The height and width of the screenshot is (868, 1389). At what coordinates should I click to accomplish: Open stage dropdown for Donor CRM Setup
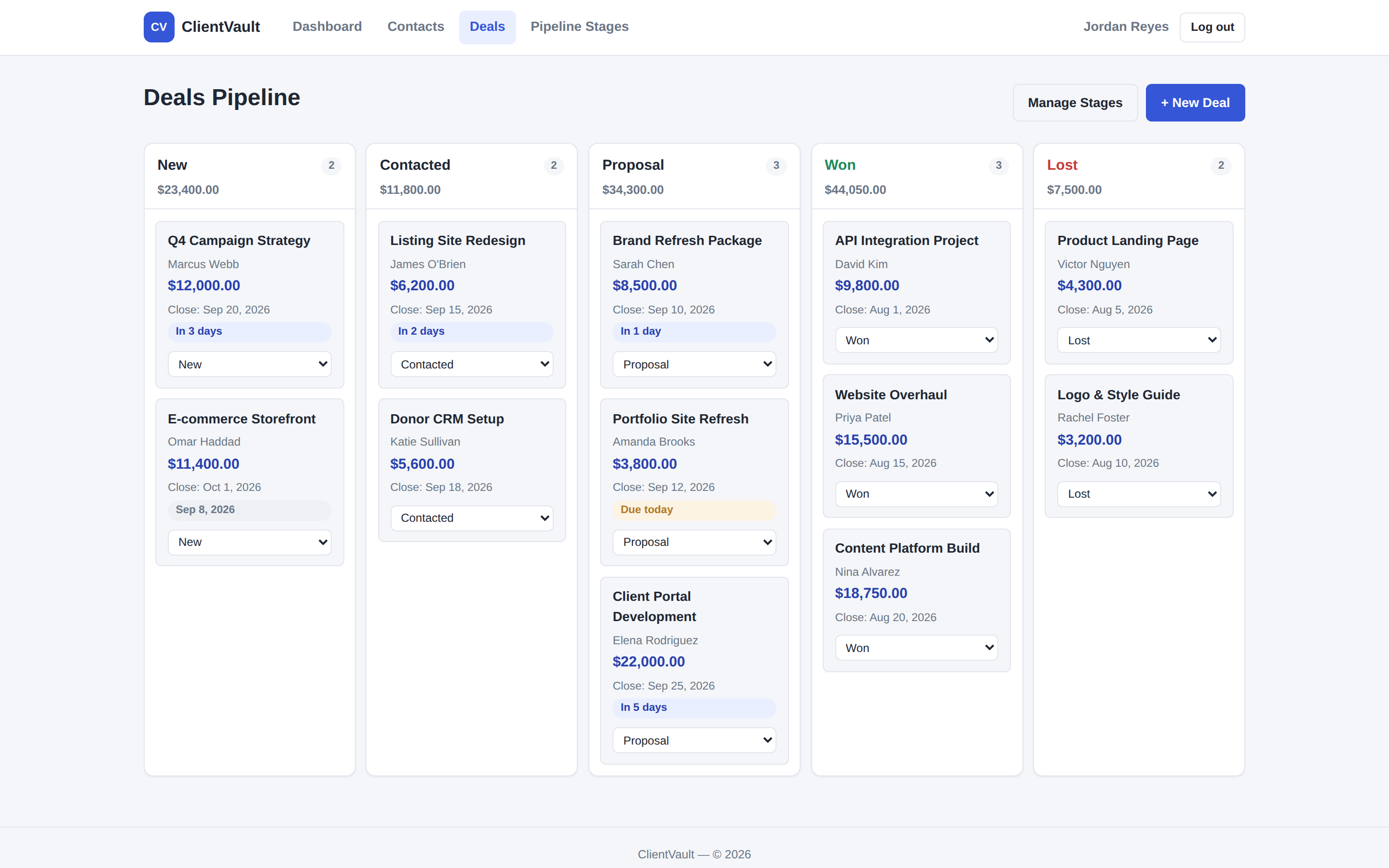(x=472, y=518)
